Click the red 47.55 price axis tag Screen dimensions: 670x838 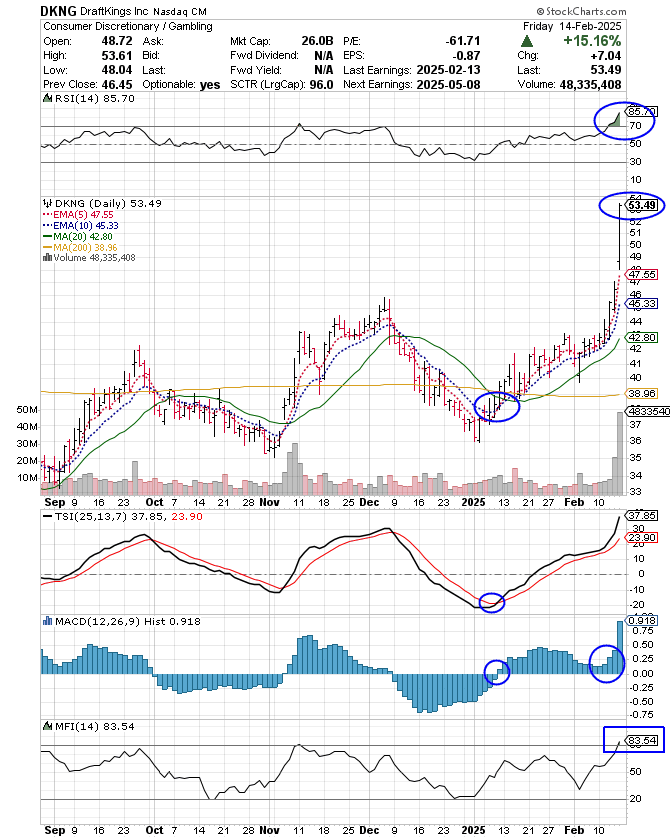pos(641,275)
